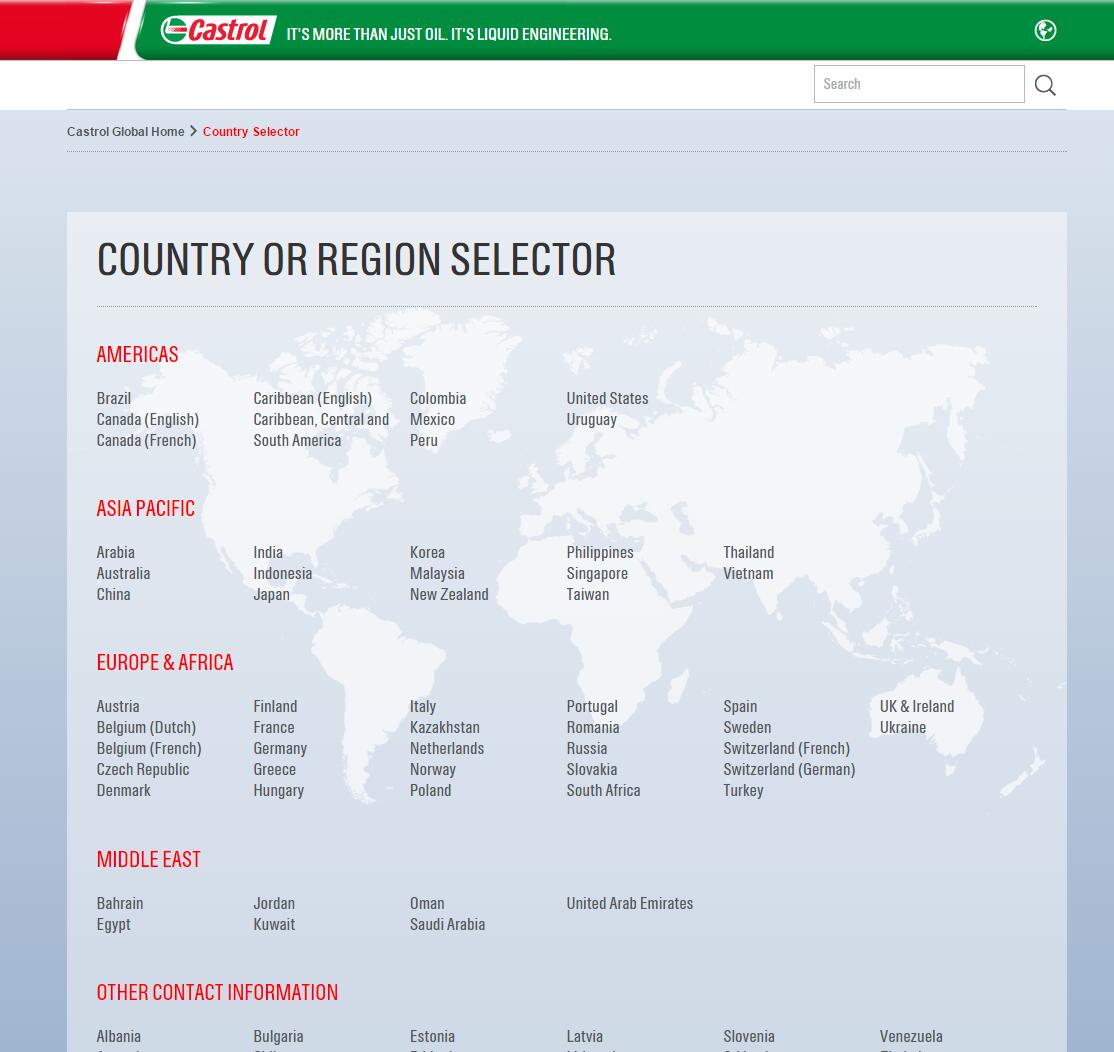Select Turkey

coord(743,791)
